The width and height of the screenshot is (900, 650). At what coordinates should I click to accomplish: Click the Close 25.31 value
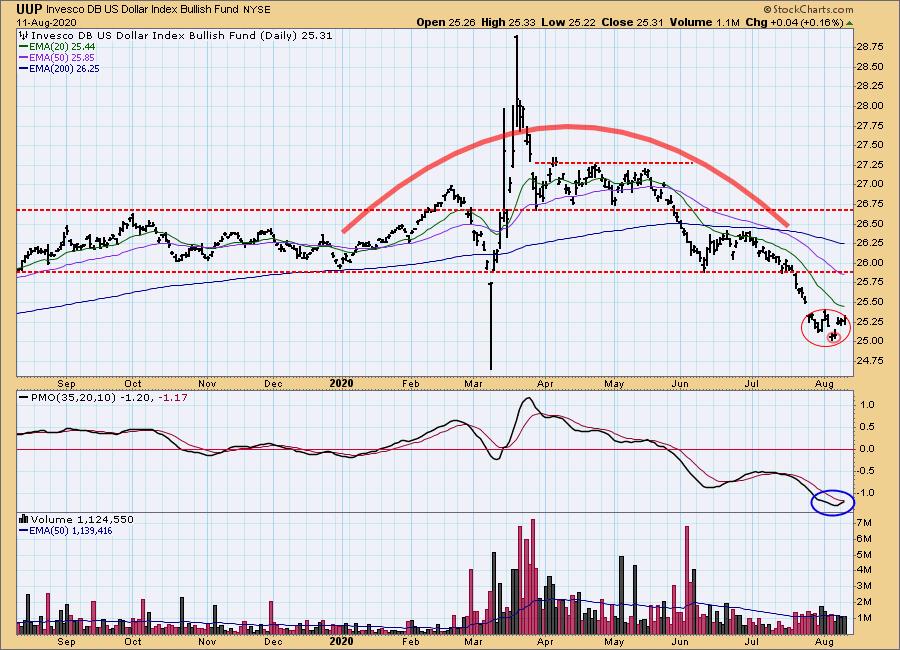(632, 22)
